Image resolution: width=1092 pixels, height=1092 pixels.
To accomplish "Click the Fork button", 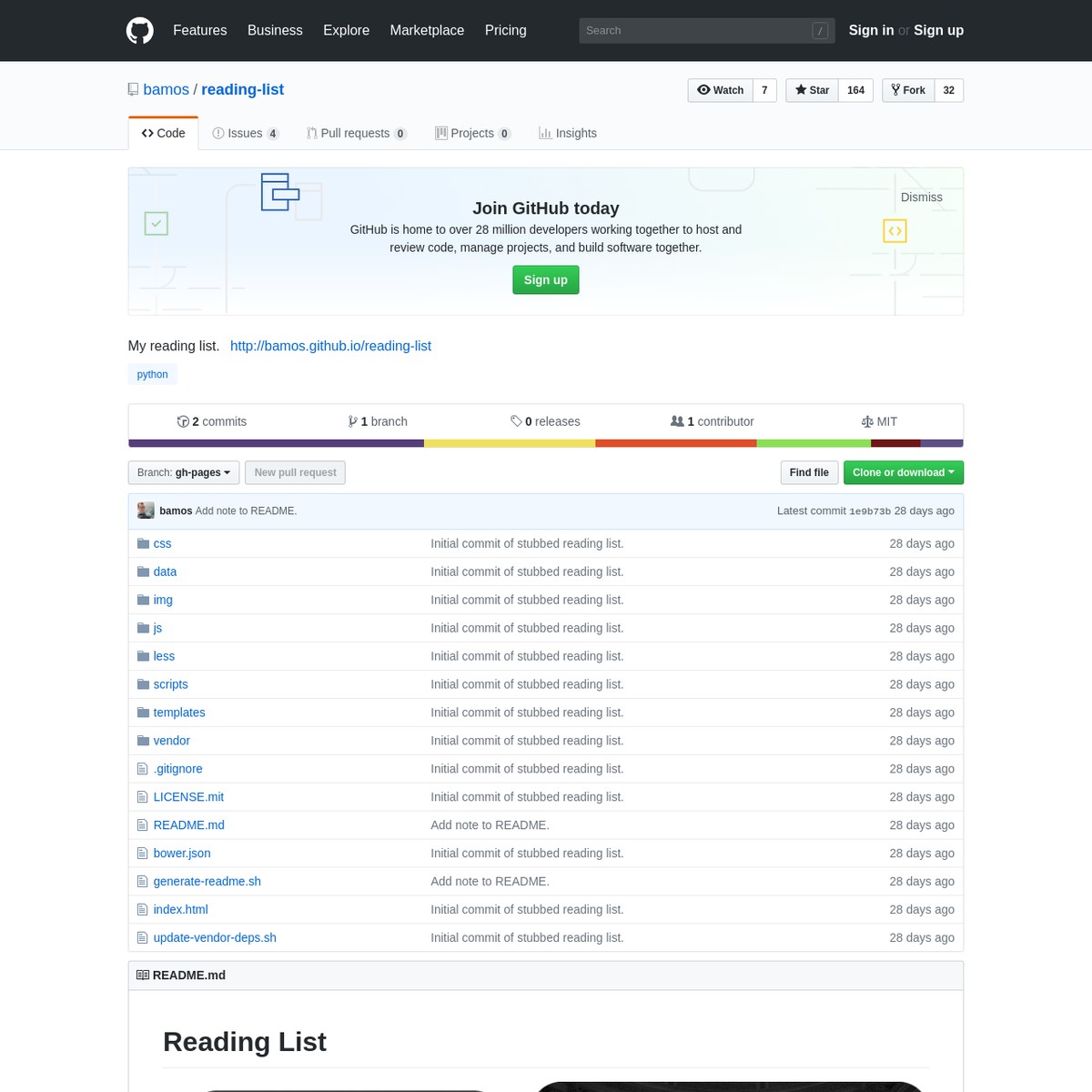I will tap(908, 90).
